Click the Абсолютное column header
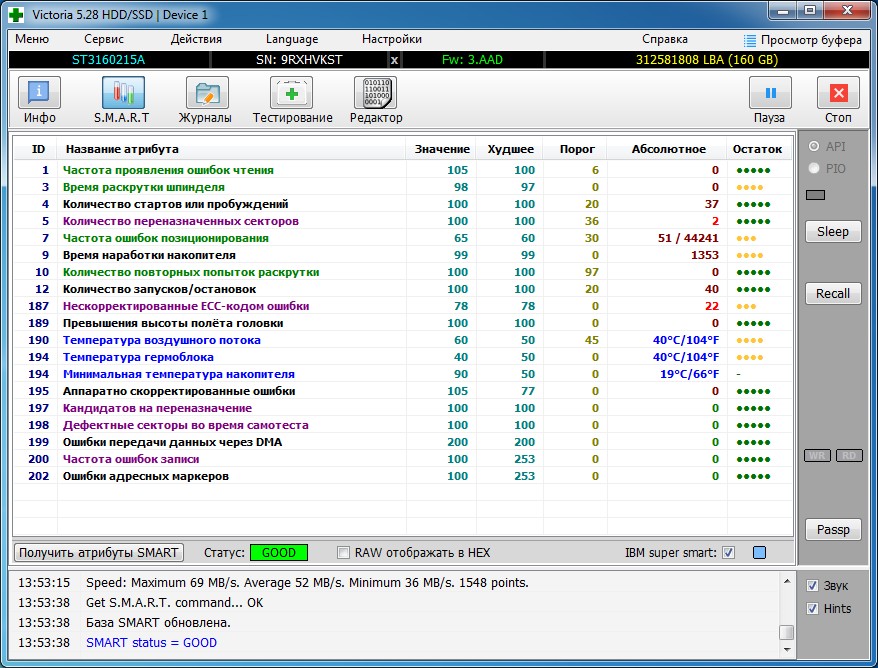Screen dimensions: 878x668 click(669, 149)
